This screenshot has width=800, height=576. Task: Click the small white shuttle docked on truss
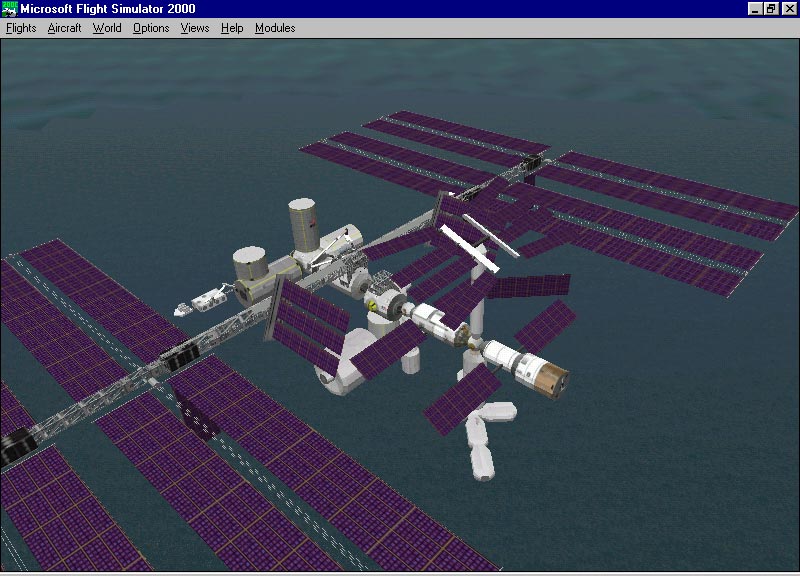(x=201, y=302)
